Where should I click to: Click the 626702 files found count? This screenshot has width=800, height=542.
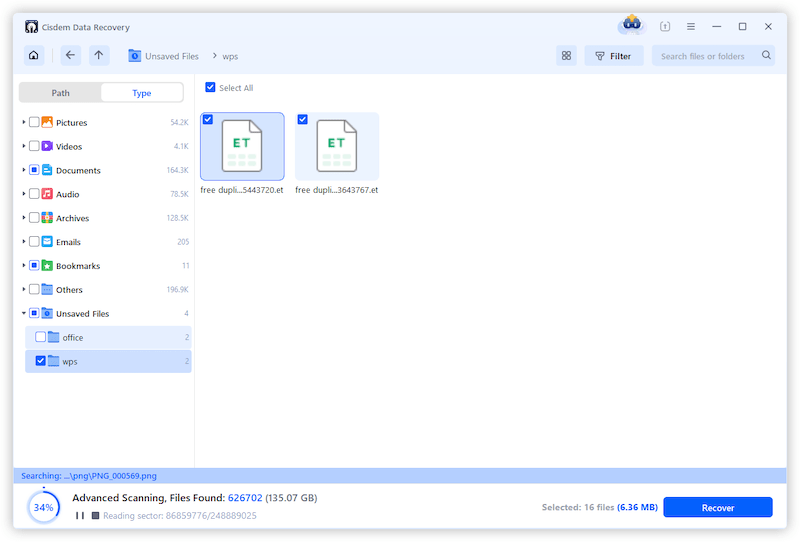[245, 498]
